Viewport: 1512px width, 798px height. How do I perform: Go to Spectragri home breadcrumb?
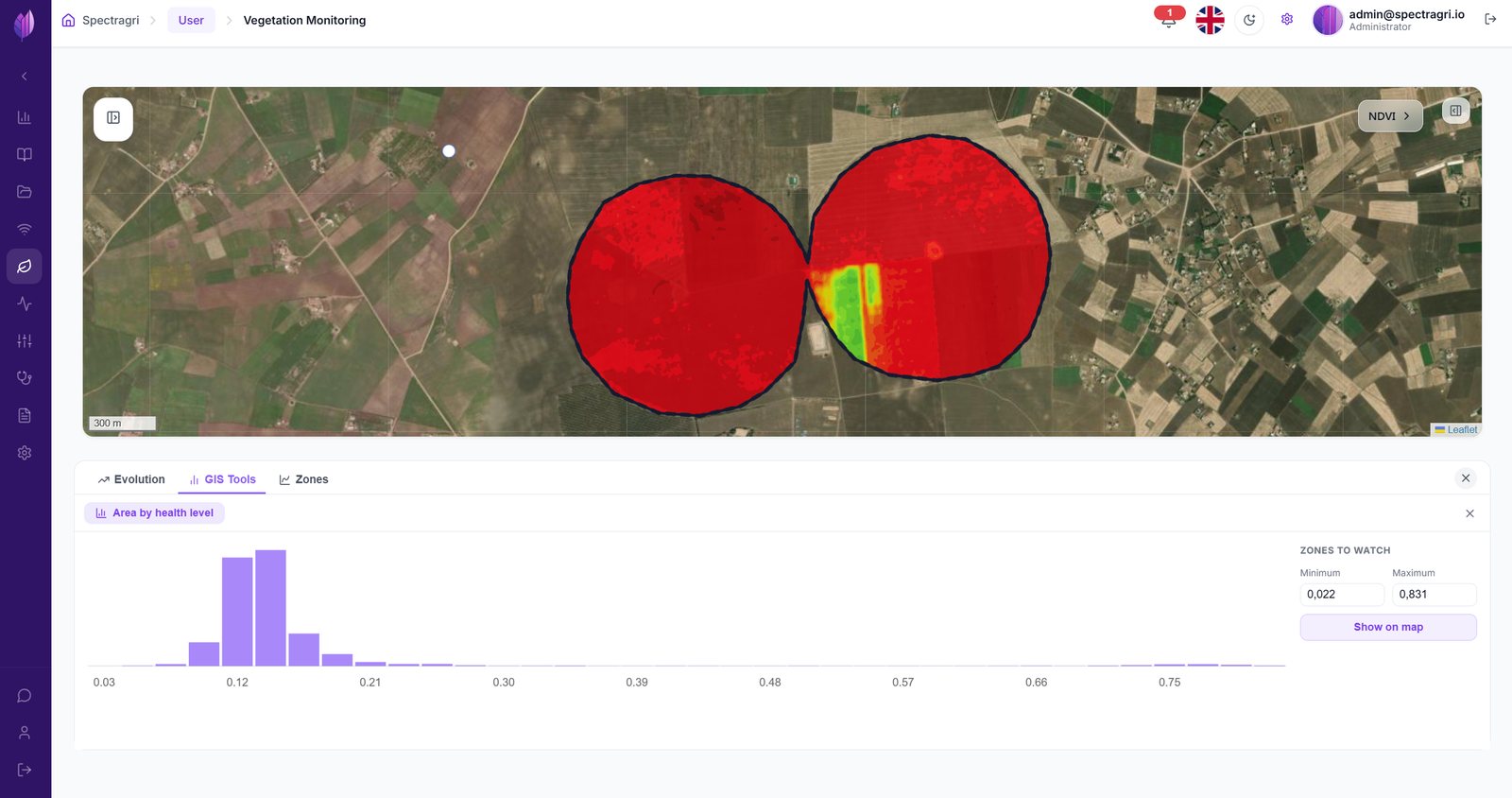click(100, 20)
